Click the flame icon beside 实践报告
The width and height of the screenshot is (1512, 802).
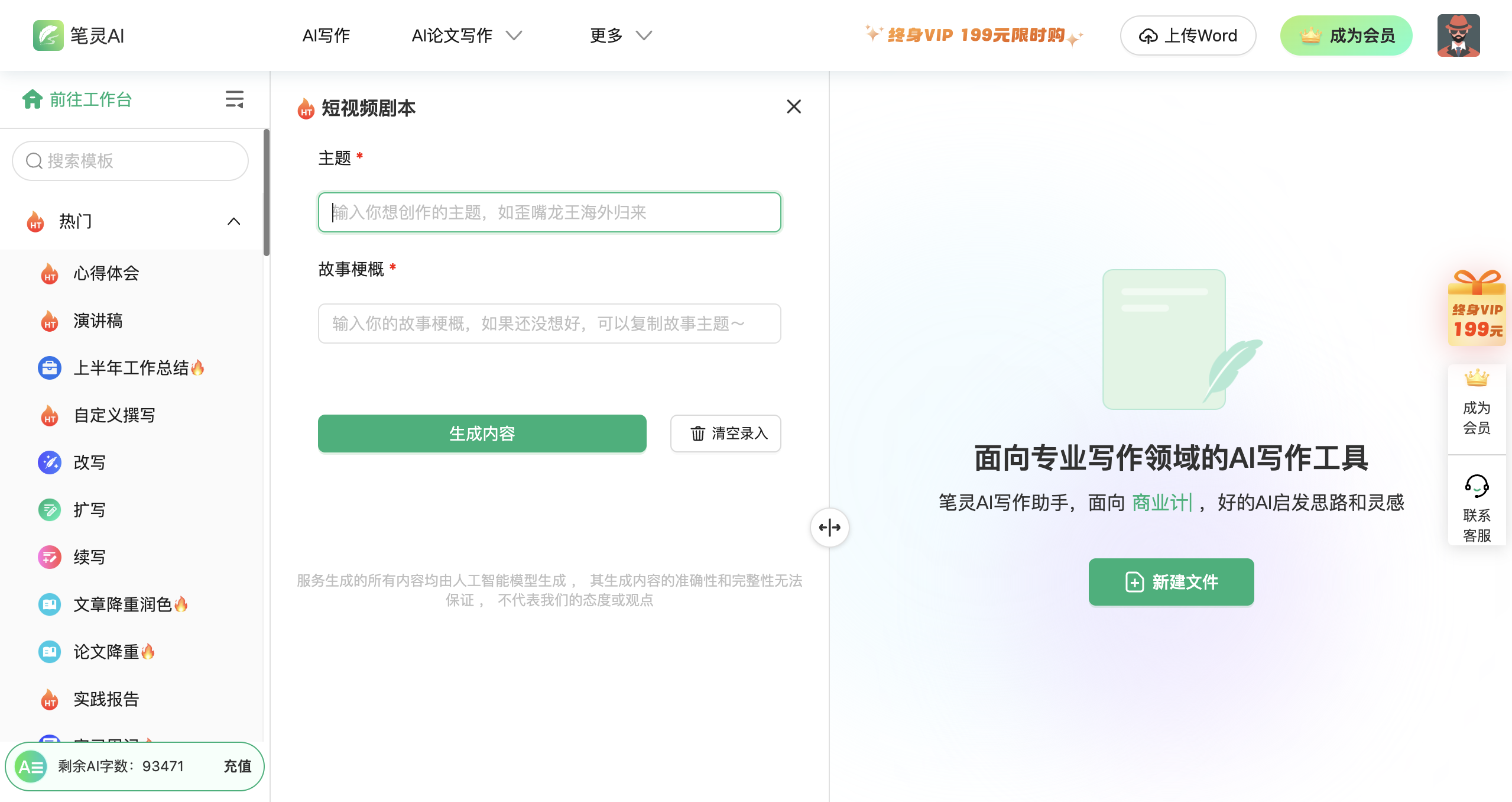[x=50, y=700]
